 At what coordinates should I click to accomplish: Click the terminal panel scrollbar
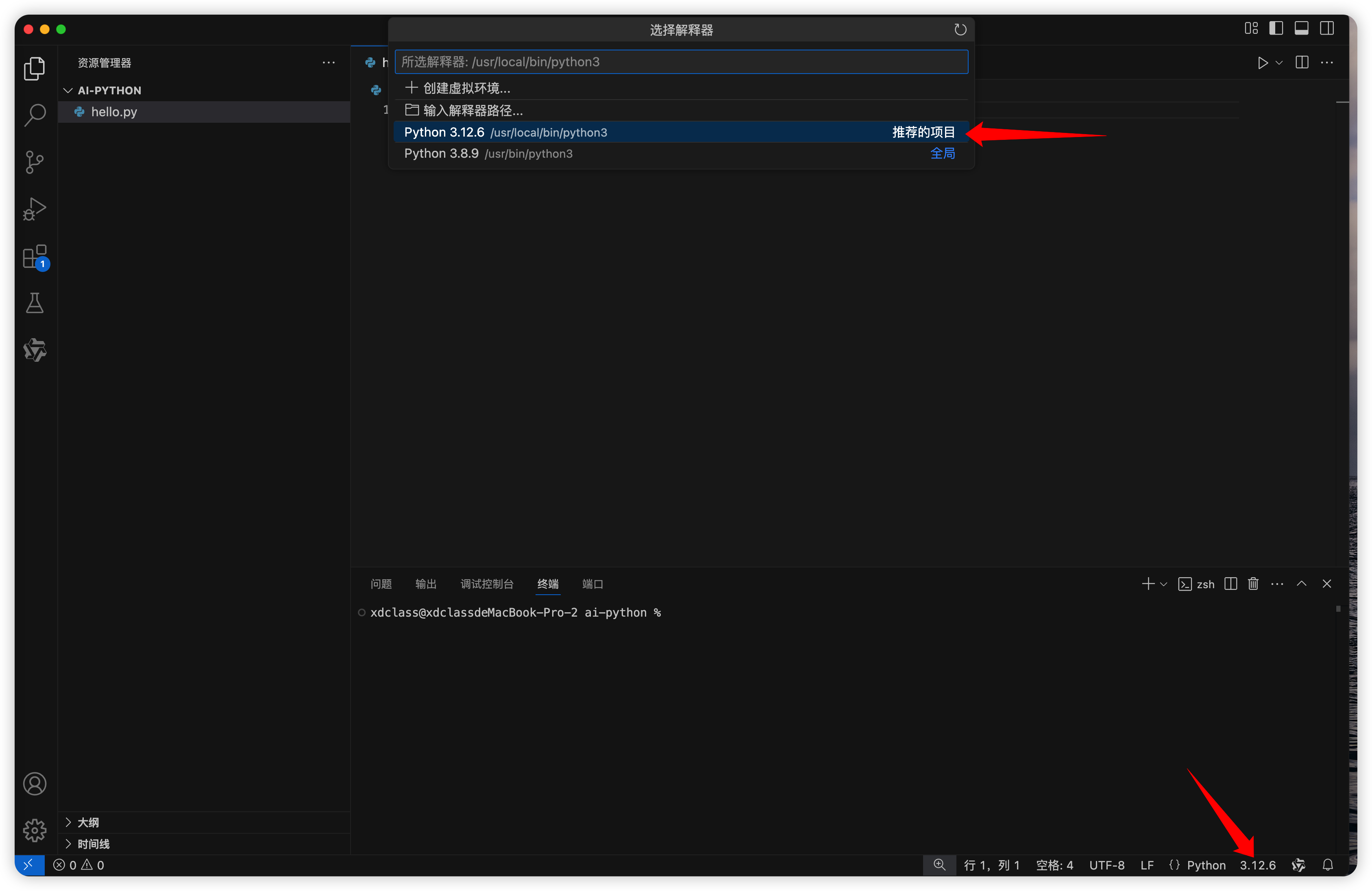[1338, 609]
